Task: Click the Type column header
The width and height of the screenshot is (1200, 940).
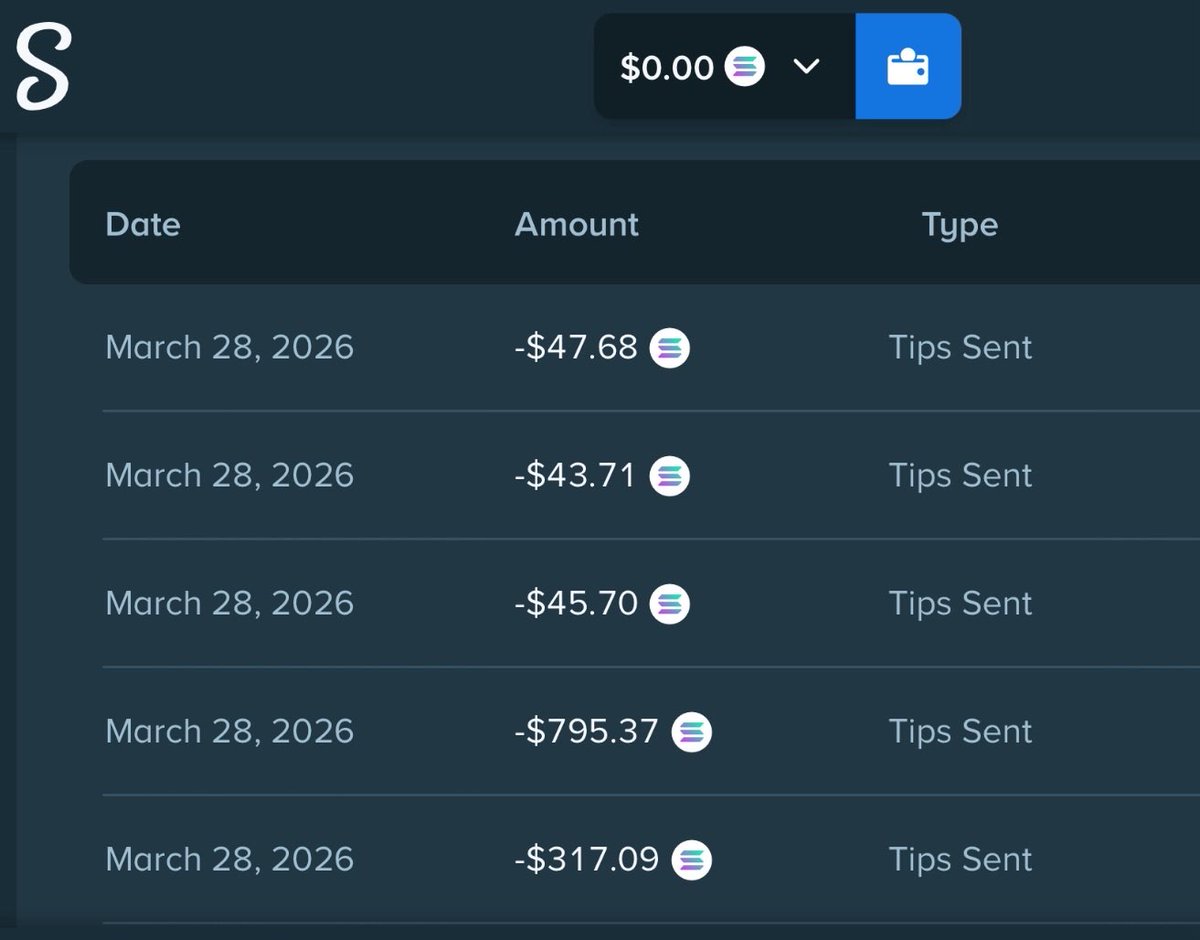Action: click(960, 225)
